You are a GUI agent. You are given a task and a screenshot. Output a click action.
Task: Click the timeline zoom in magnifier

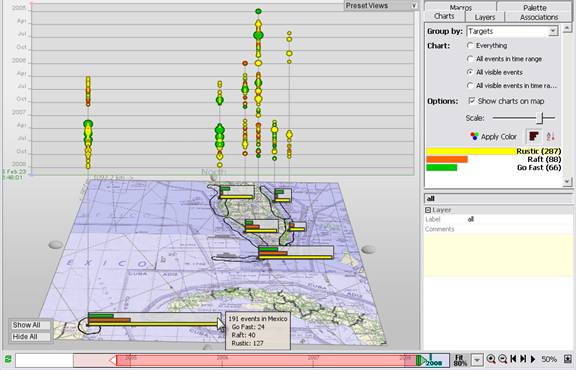click(x=490, y=359)
